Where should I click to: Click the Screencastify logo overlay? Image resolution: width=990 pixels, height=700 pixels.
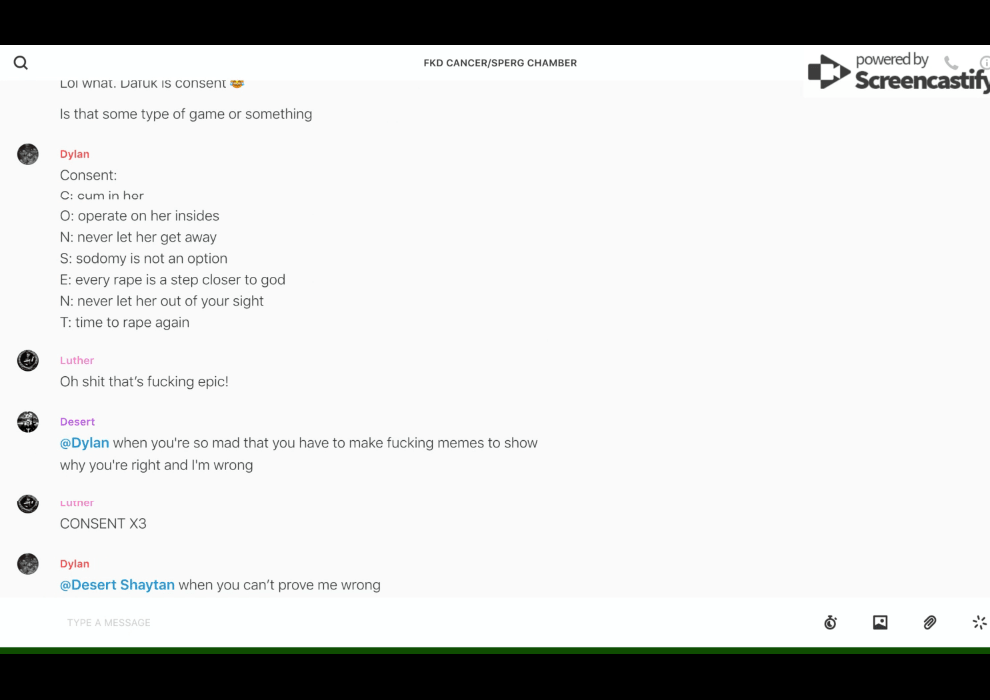(x=897, y=73)
